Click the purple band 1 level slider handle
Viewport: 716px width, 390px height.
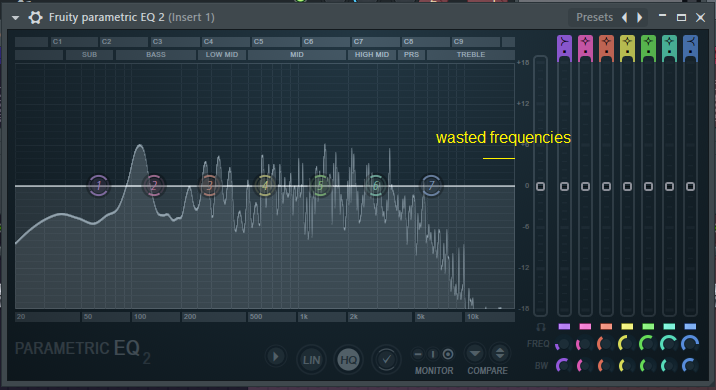coord(564,186)
